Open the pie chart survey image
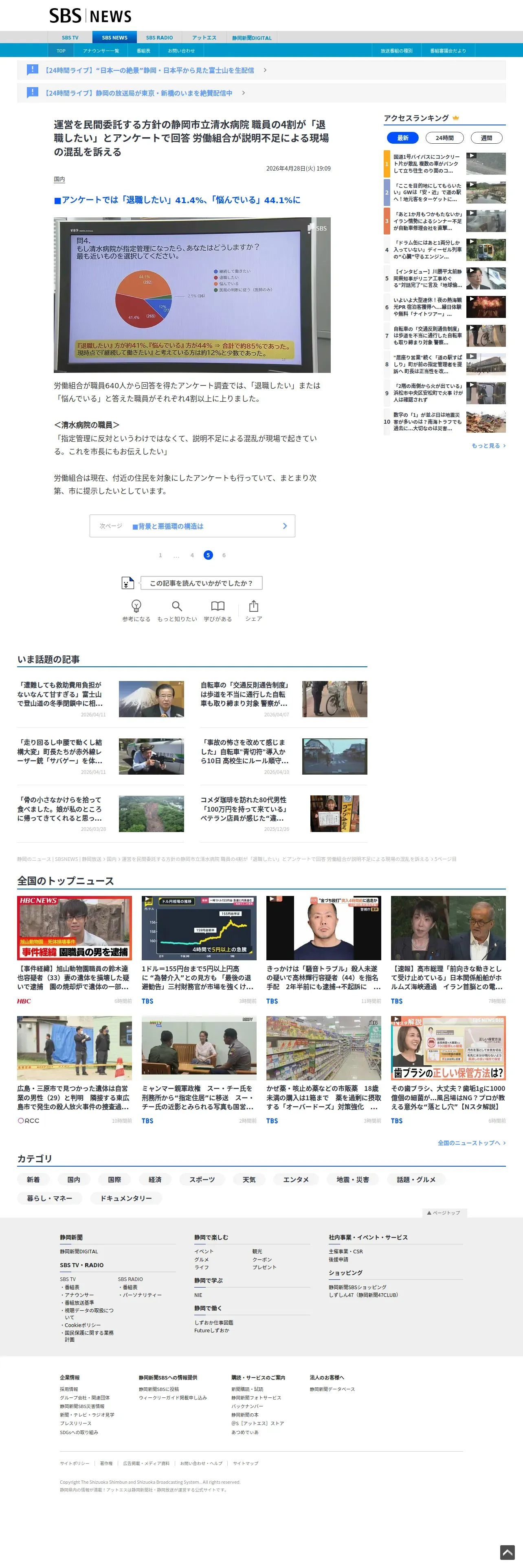 (192, 295)
